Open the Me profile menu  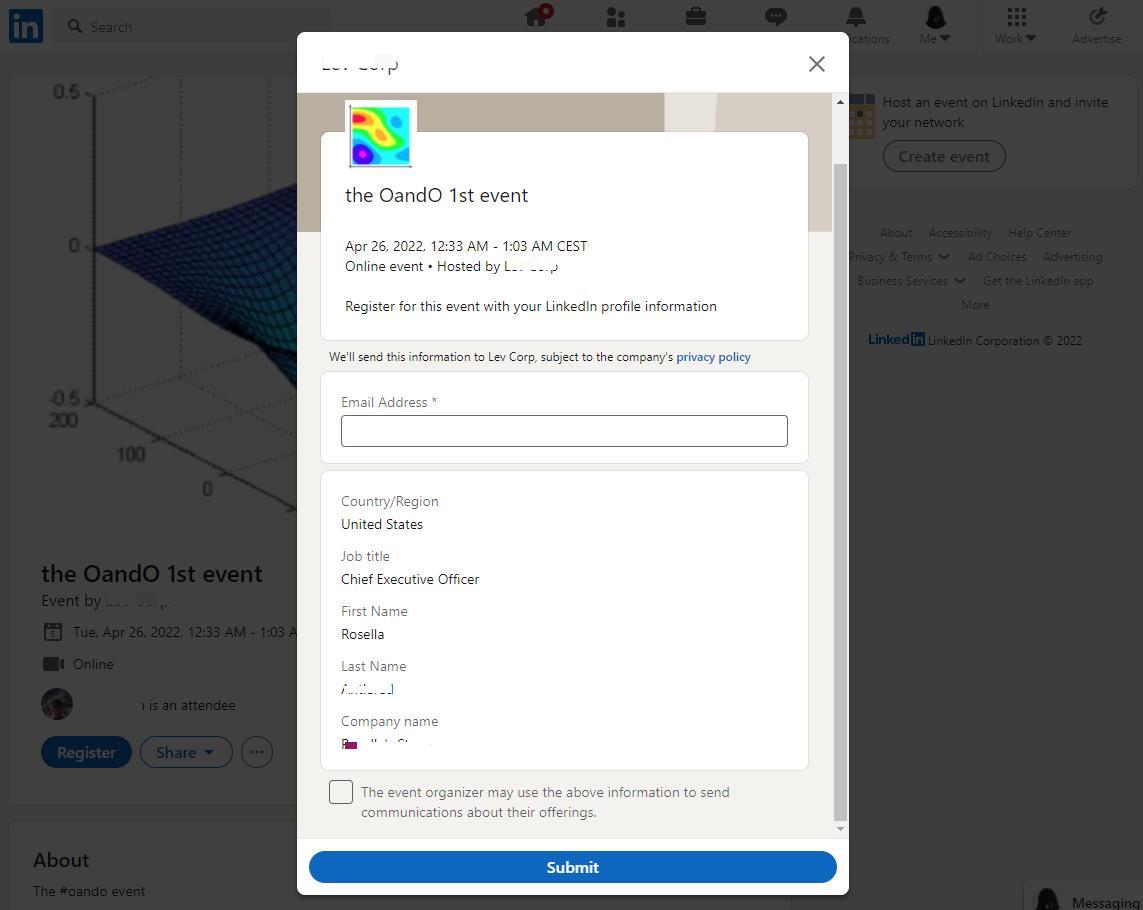tap(935, 25)
